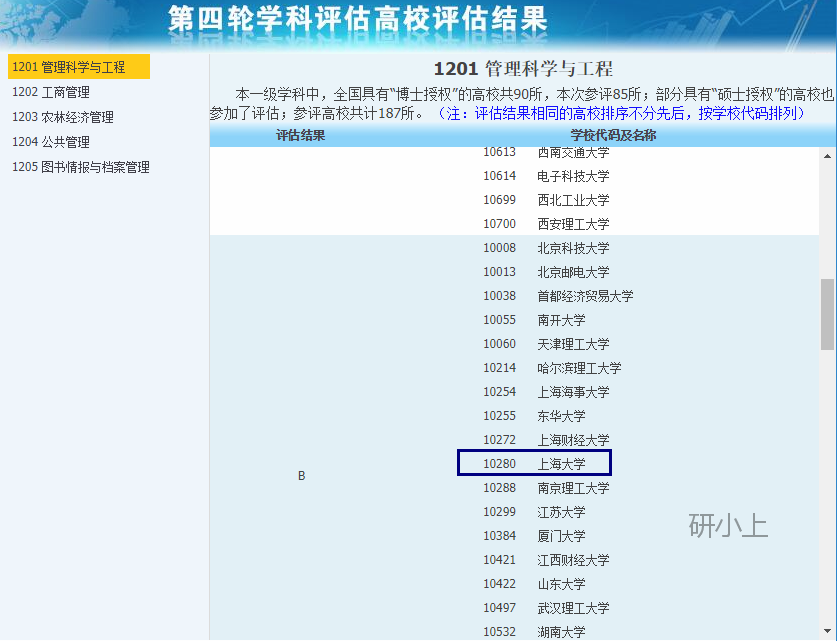Open 1204 公共管理 discipline
Viewport: 837px width, 641px height.
point(51,142)
